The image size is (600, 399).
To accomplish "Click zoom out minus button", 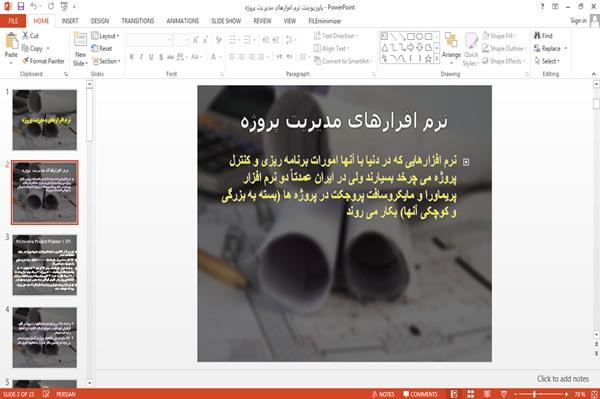I will [516, 394].
